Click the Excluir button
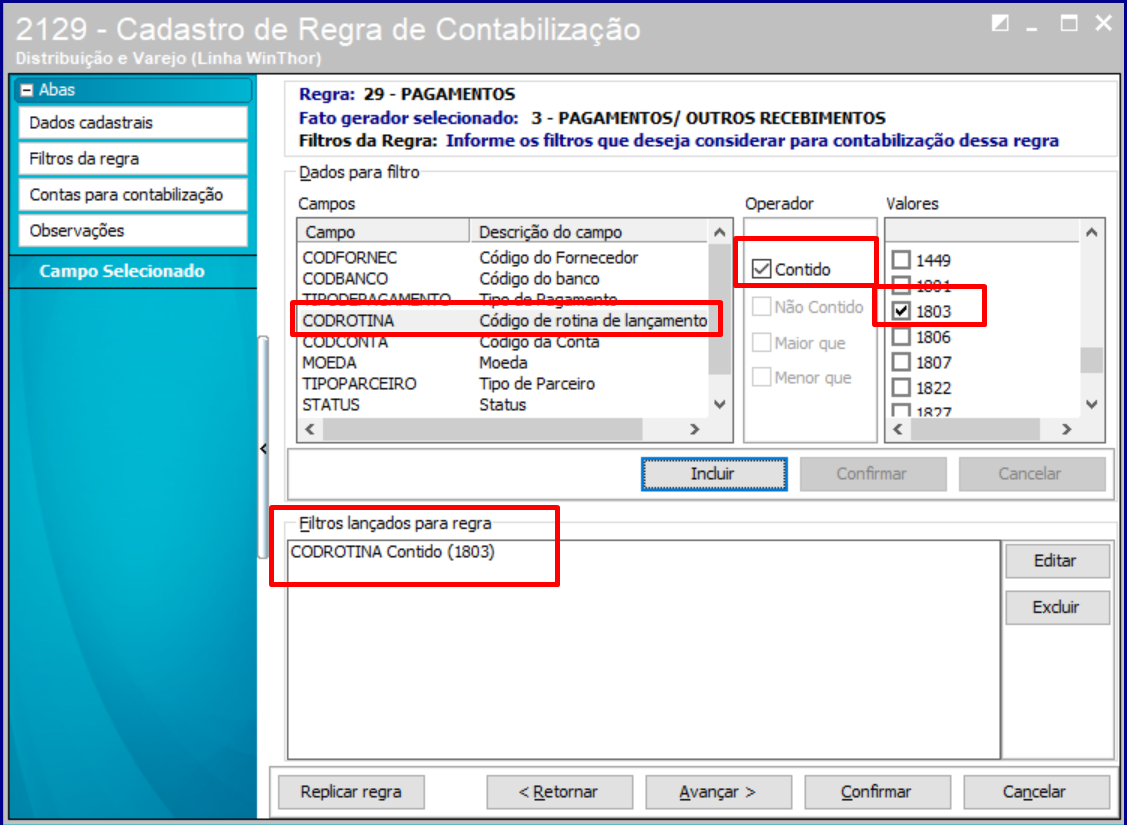 (x=1057, y=607)
